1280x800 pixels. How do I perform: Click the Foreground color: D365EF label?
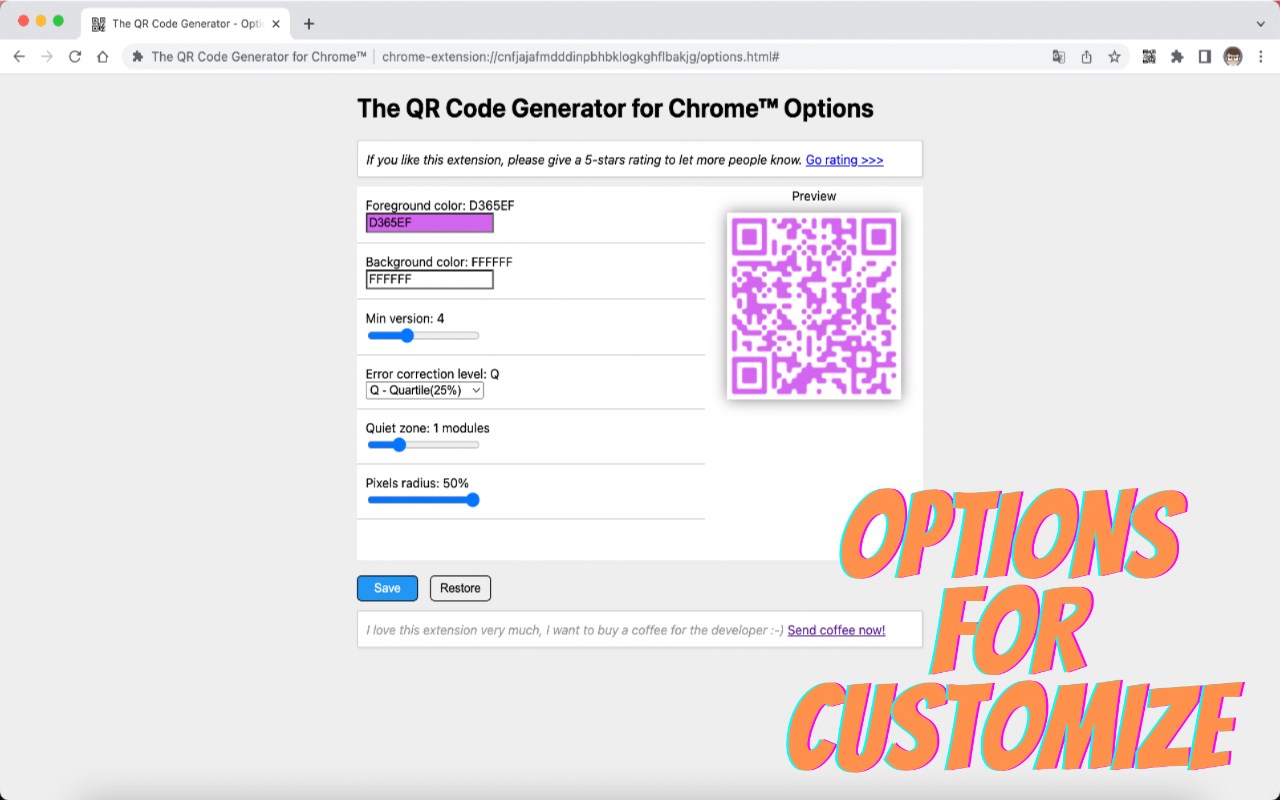440,205
